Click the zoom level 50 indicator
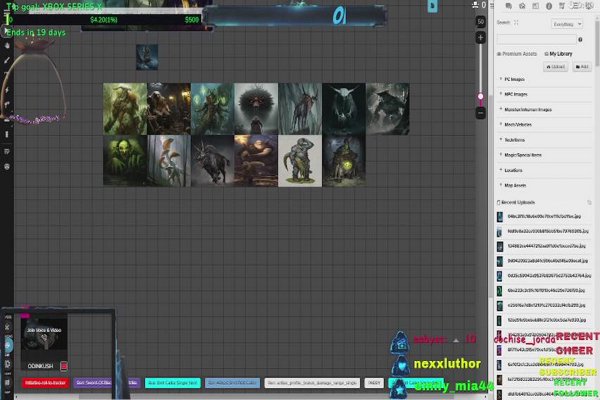Viewport: 600px width, 400px height. tap(481, 22)
